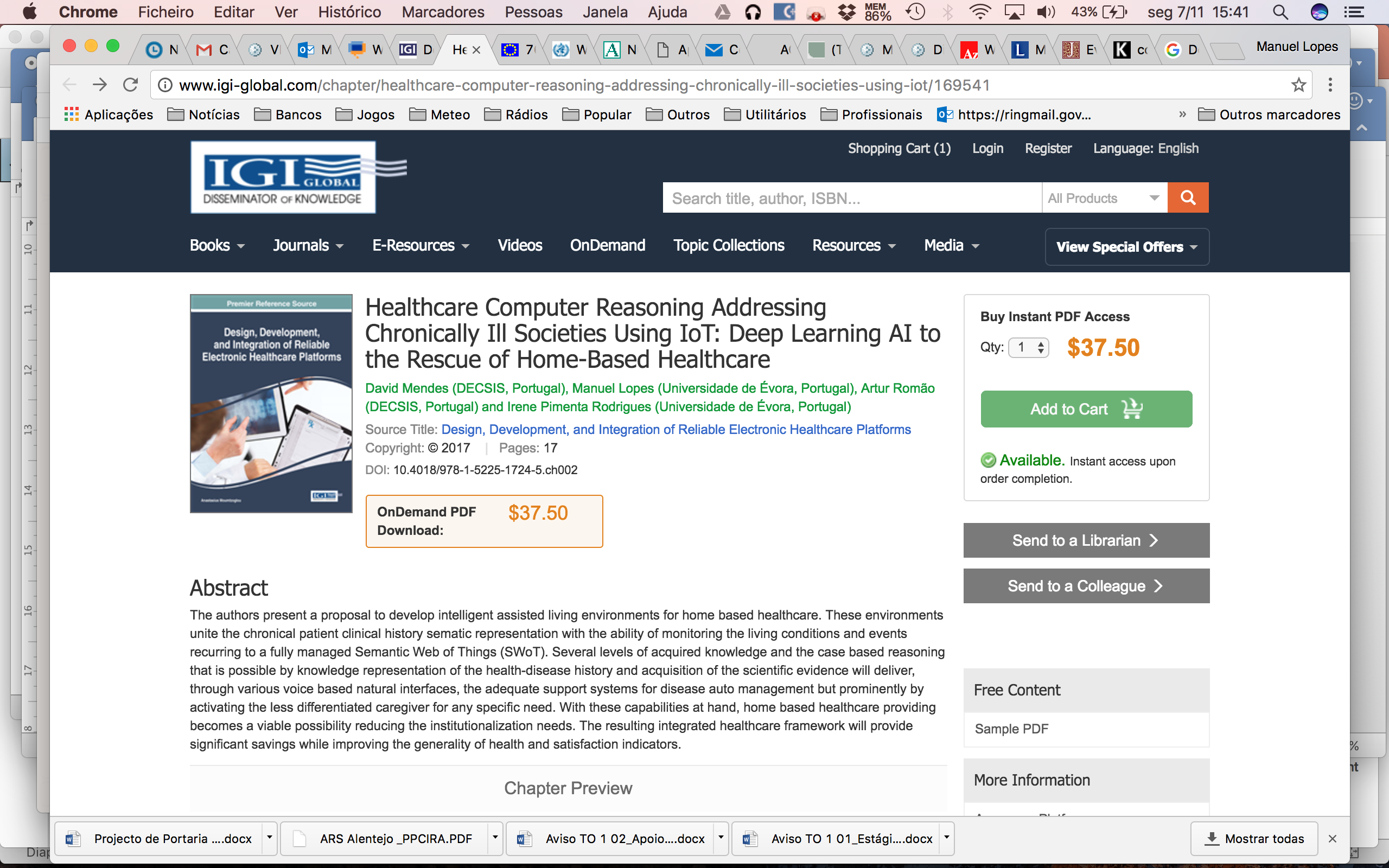Click the site info icon in address bar
This screenshot has width=1389, height=868.
165,85
